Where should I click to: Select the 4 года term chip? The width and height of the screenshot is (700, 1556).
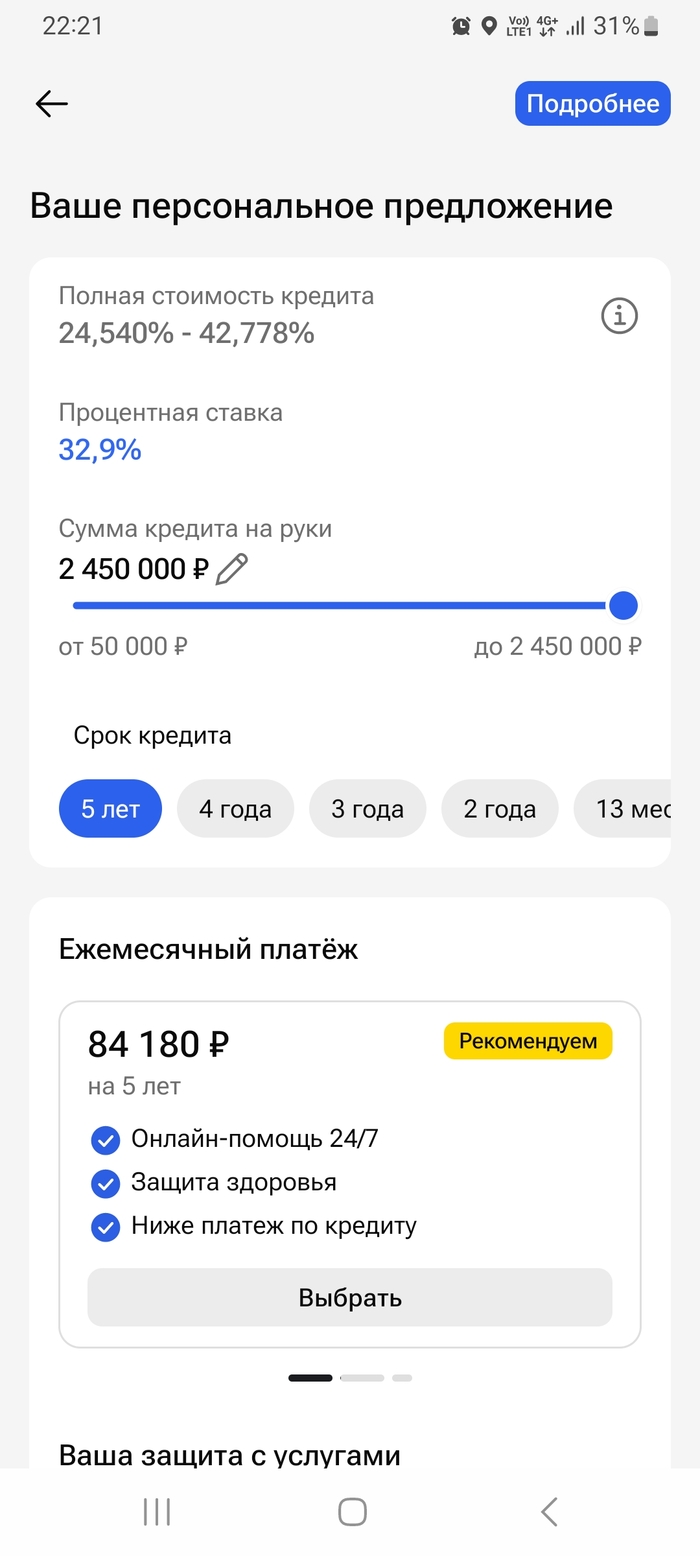click(x=235, y=808)
